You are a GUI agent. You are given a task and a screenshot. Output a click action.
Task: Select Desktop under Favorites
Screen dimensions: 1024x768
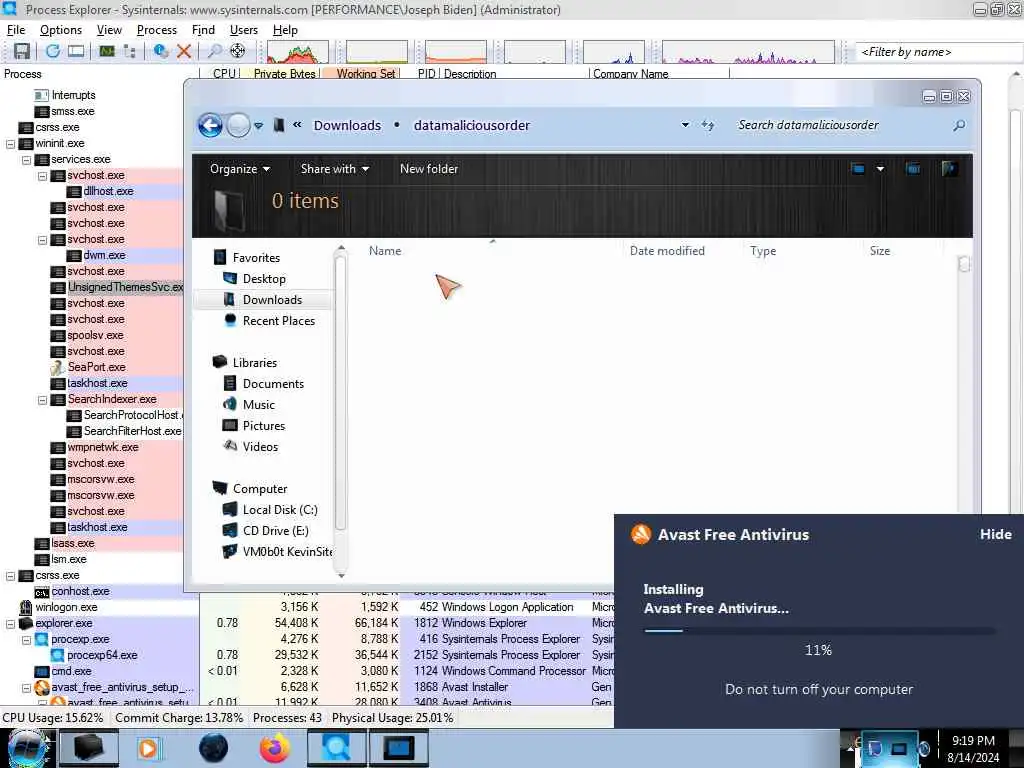tap(264, 279)
